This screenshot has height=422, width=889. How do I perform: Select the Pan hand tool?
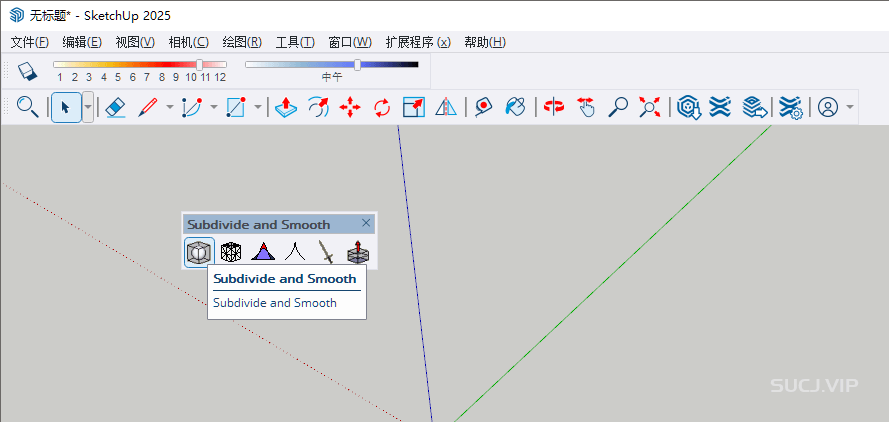click(586, 107)
